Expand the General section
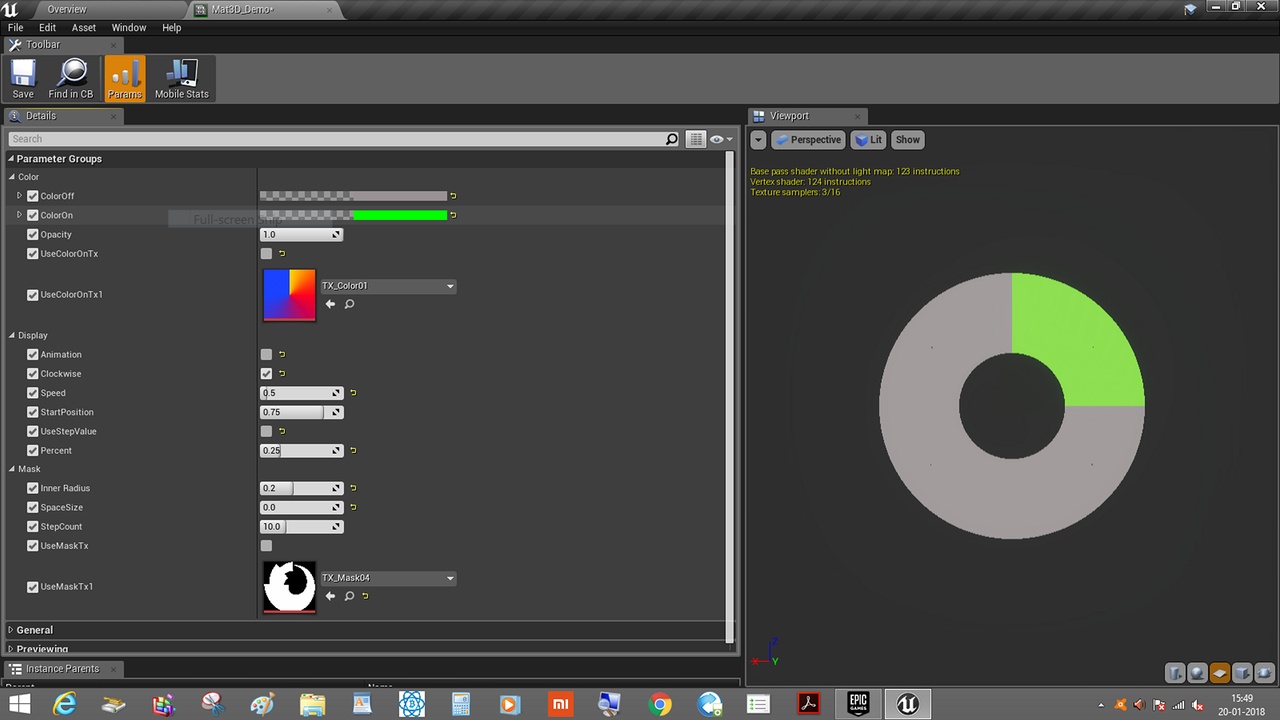The image size is (1280, 720). click(11, 630)
